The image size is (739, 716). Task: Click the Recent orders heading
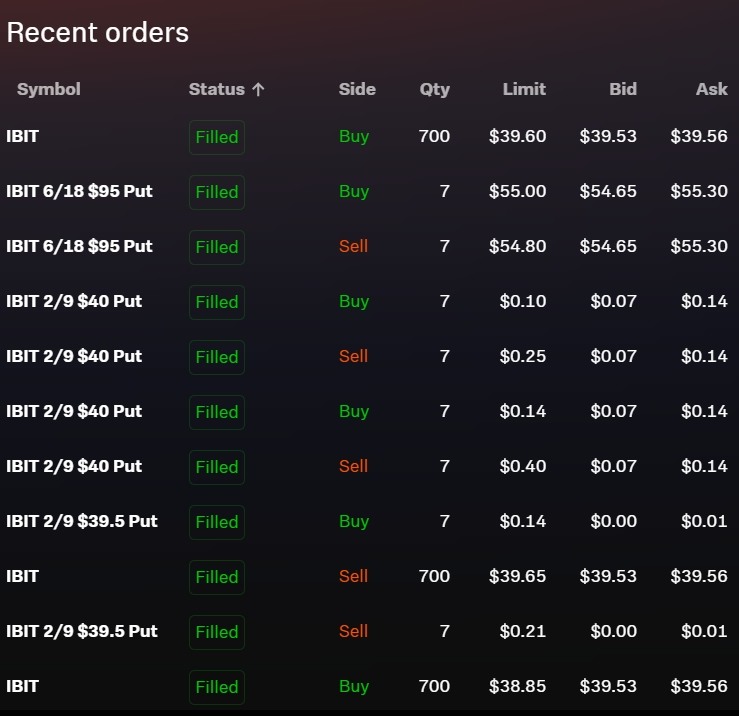click(x=98, y=33)
